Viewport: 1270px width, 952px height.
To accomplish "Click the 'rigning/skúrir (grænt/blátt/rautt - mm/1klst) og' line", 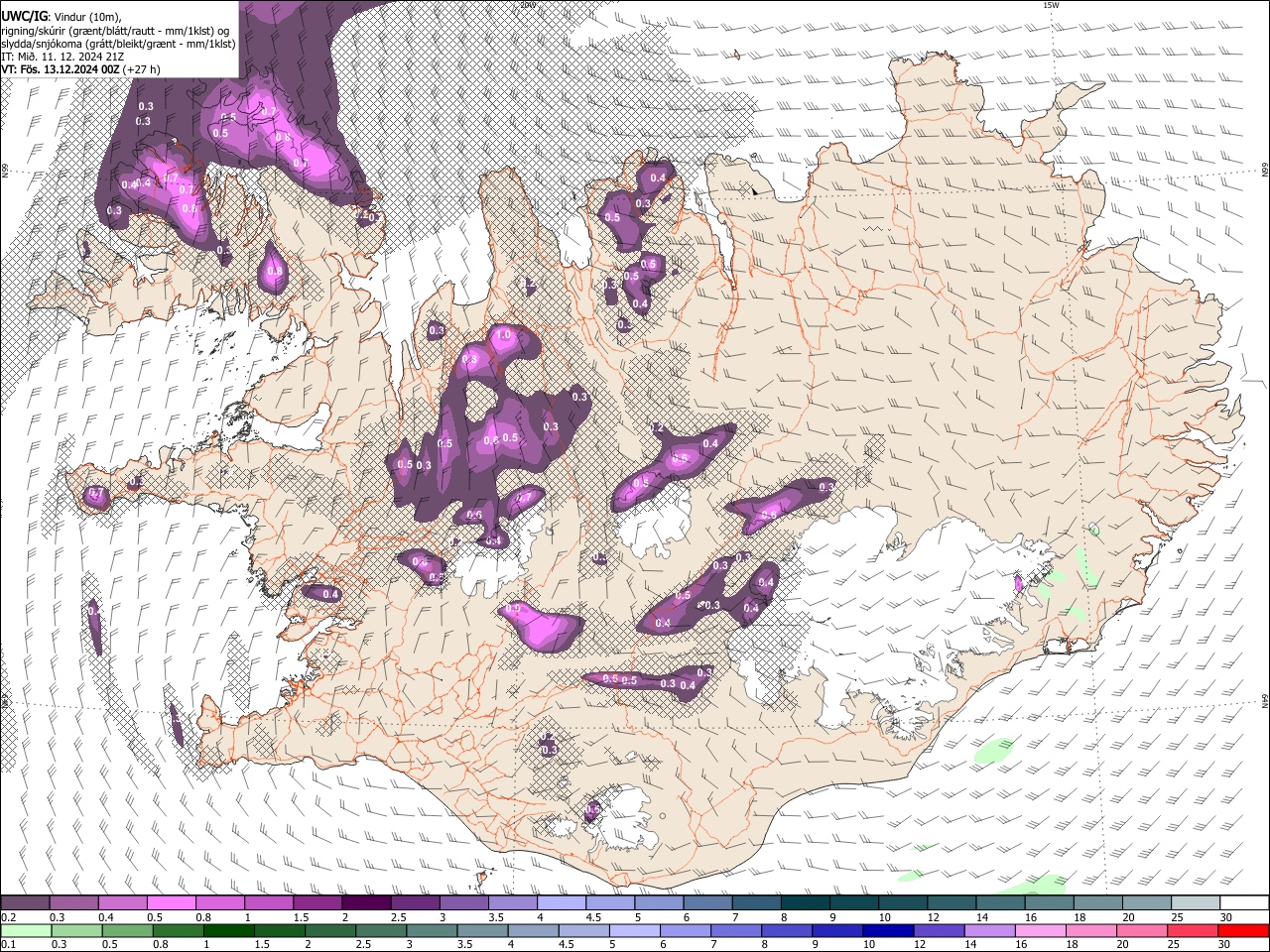I will [115, 31].
